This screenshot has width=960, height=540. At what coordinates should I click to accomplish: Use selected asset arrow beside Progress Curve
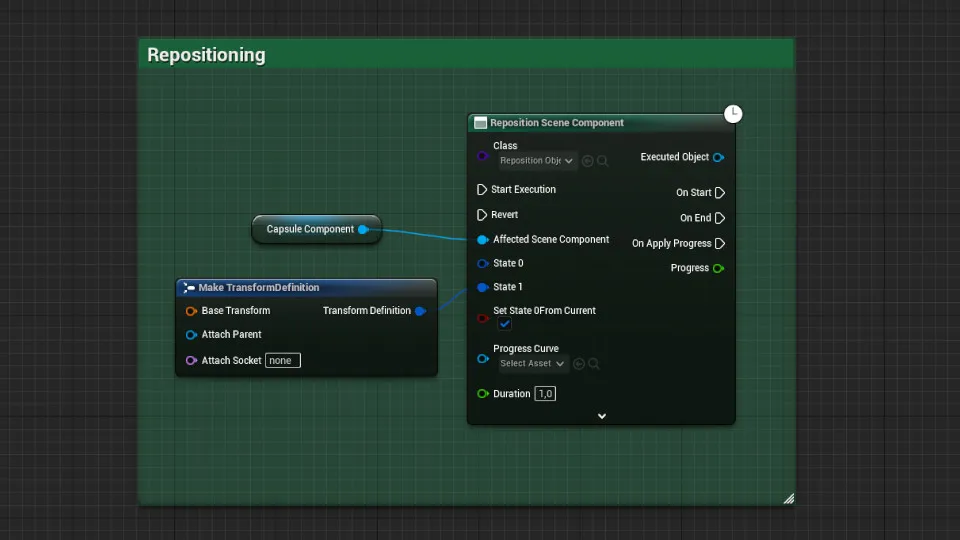[x=579, y=364]
